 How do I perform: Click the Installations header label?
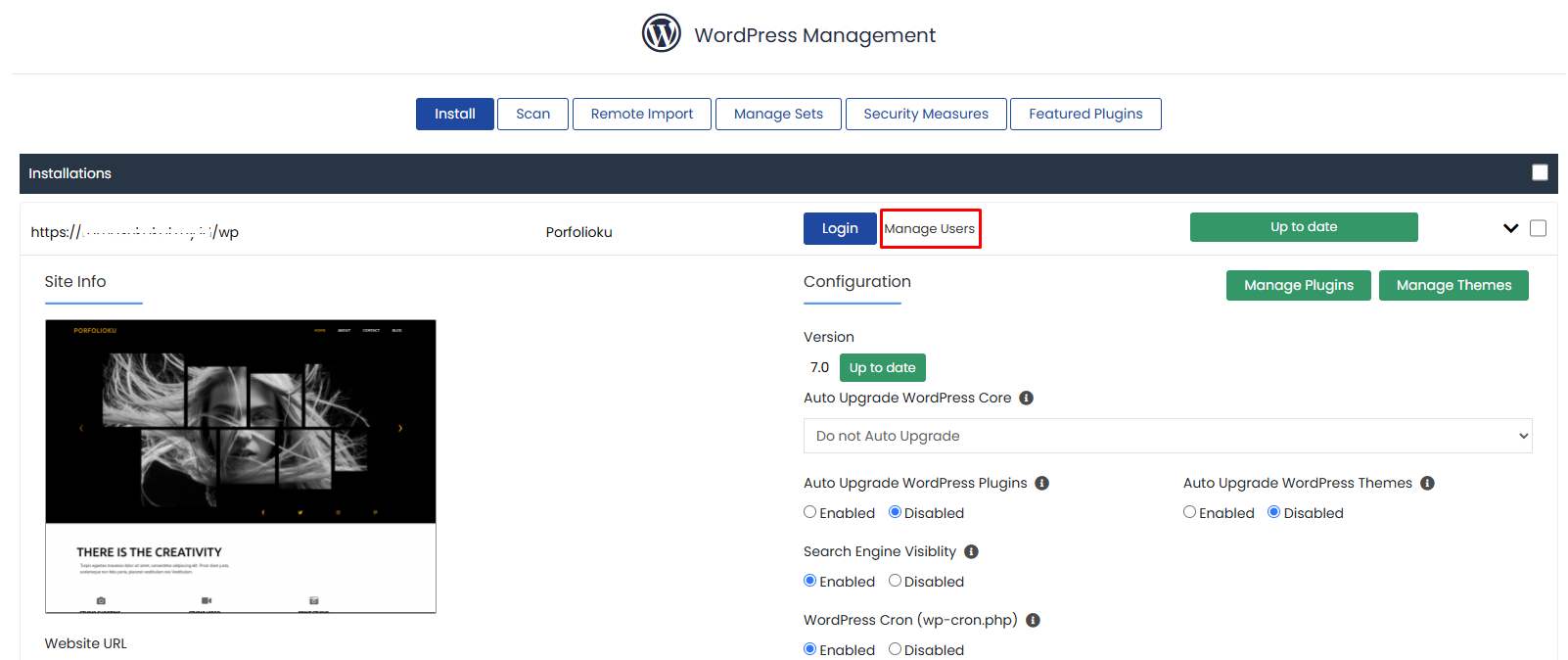69,173
